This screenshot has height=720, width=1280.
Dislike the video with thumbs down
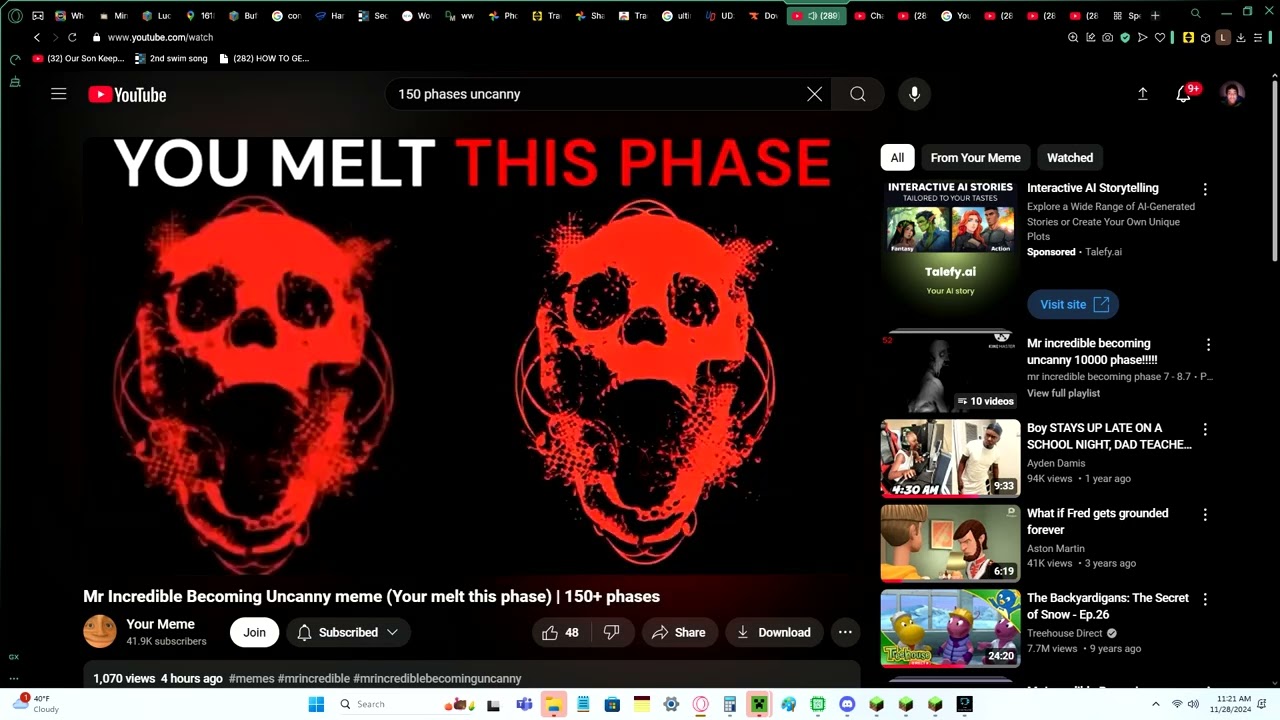pyautogui.click(x=611, y=632)
